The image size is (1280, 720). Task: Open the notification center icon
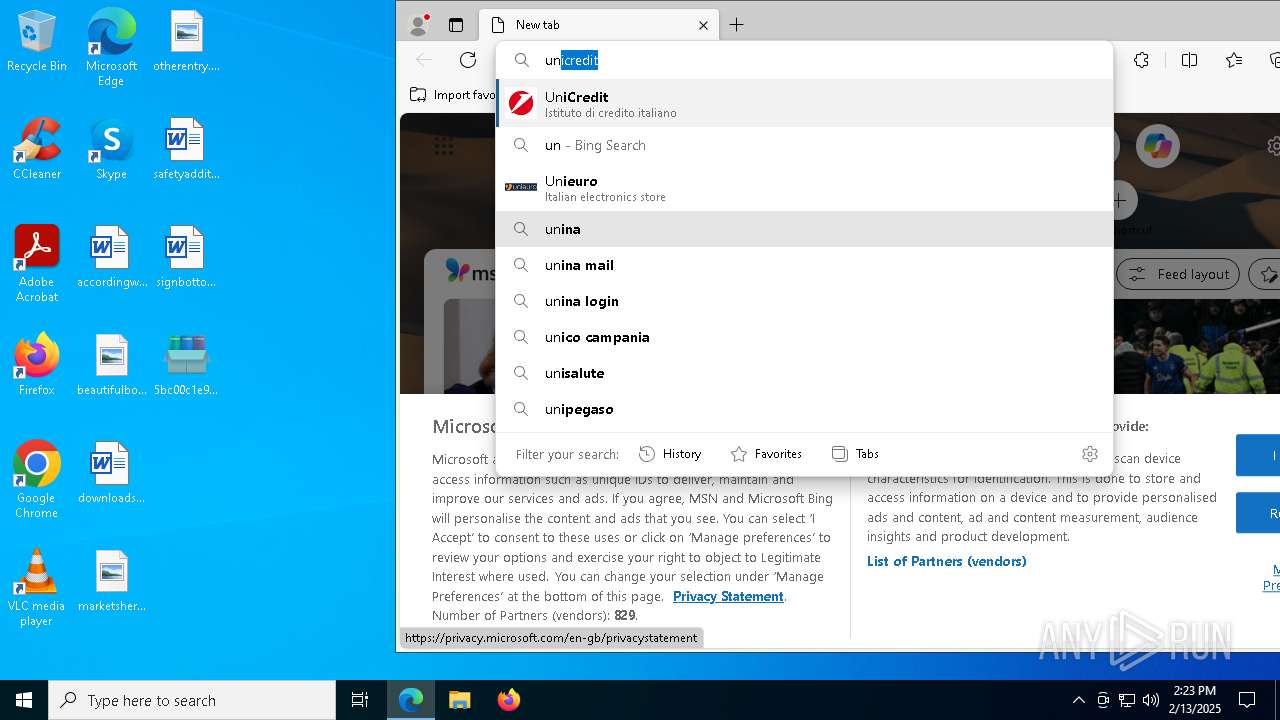click(x=1247, y=700)
